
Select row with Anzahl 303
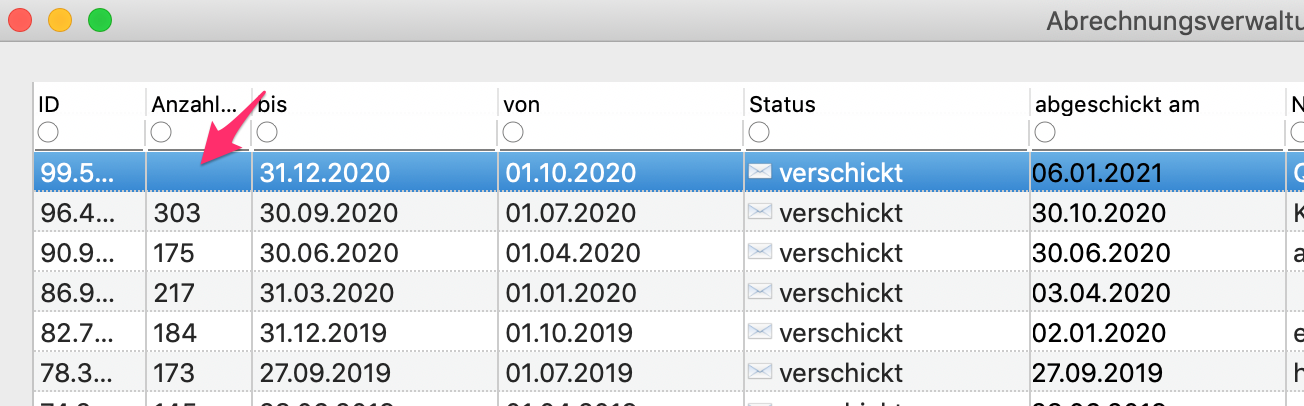tap(668, 212)
